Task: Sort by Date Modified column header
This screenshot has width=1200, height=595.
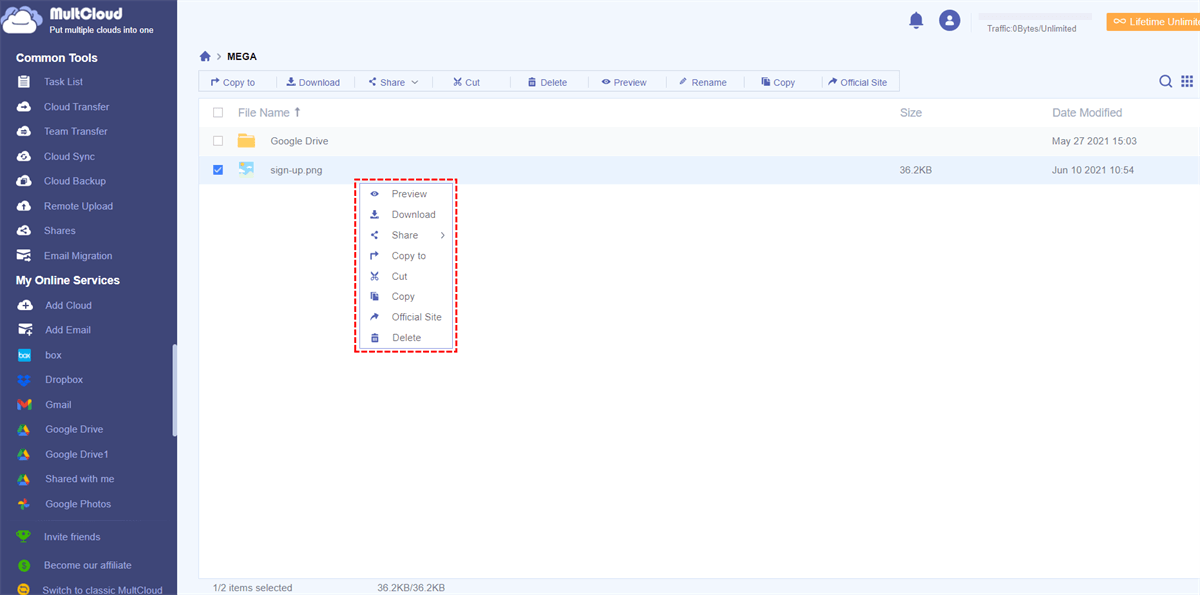Action: coord(1087,113)
